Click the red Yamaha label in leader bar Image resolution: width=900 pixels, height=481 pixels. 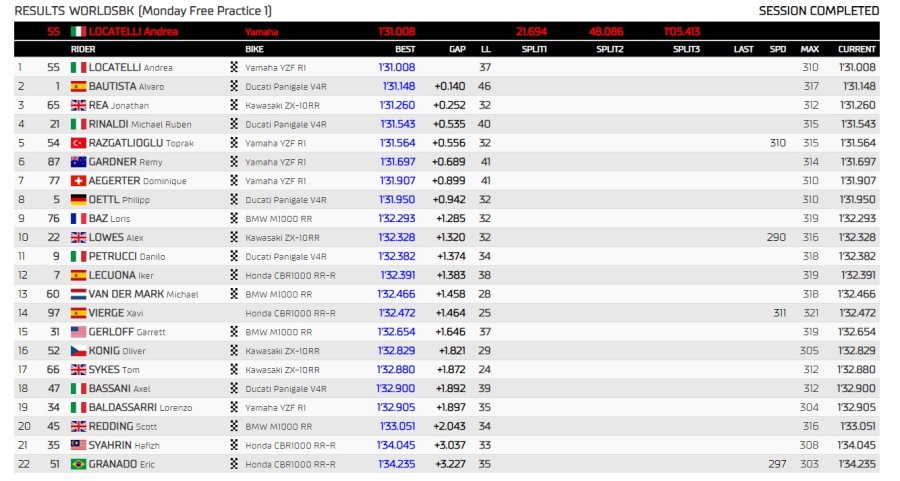pyautogui.click(x=262, y=32)
